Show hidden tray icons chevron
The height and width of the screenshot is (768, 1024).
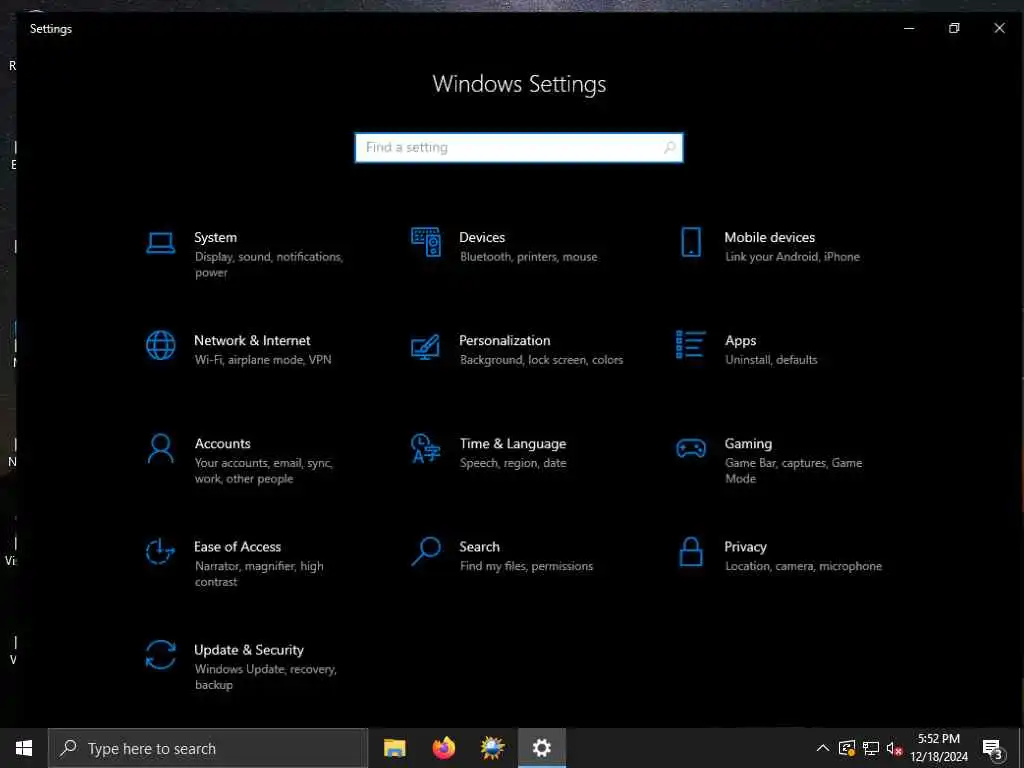coord(823,748)
